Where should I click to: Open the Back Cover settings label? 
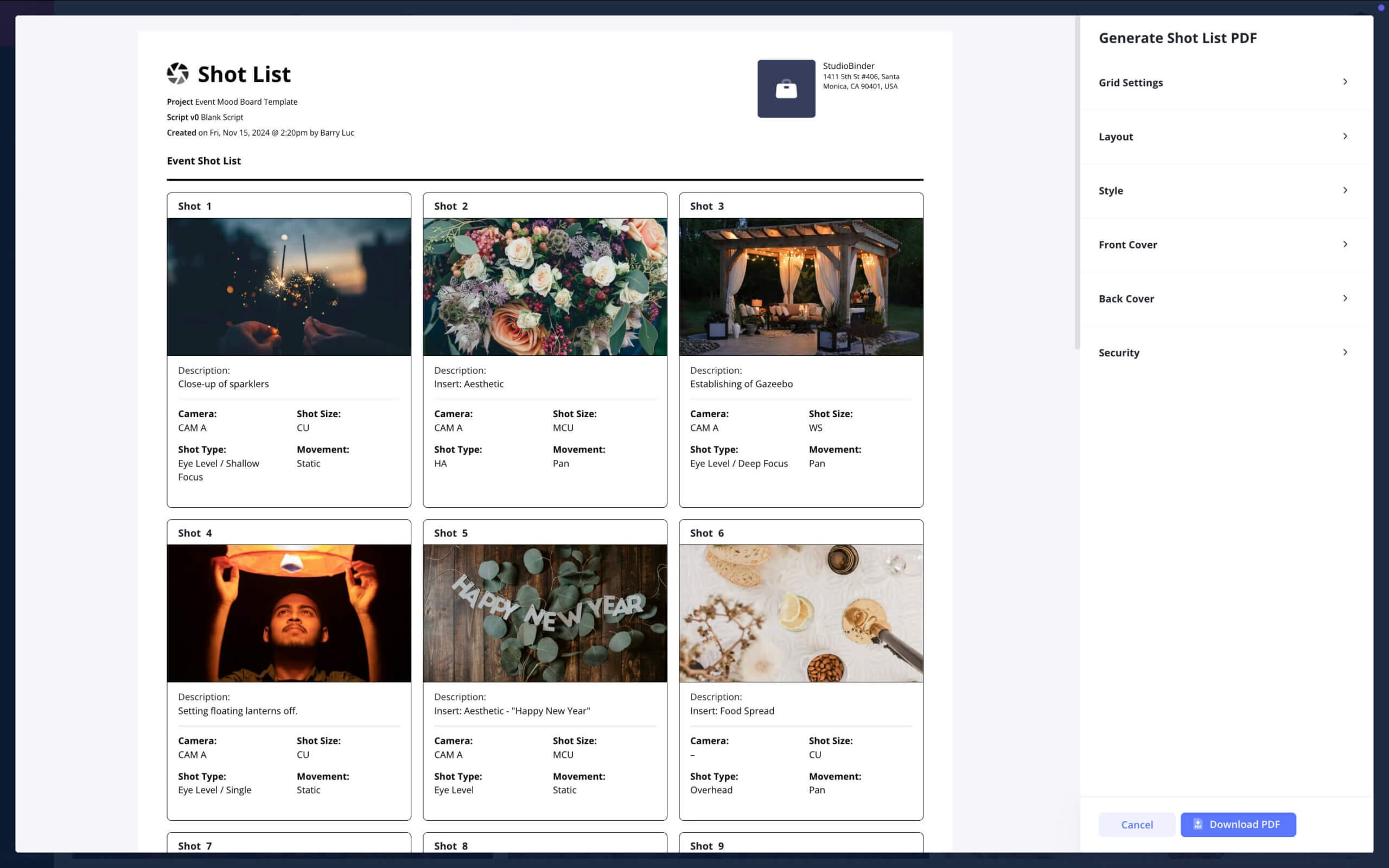point(1125,298)
